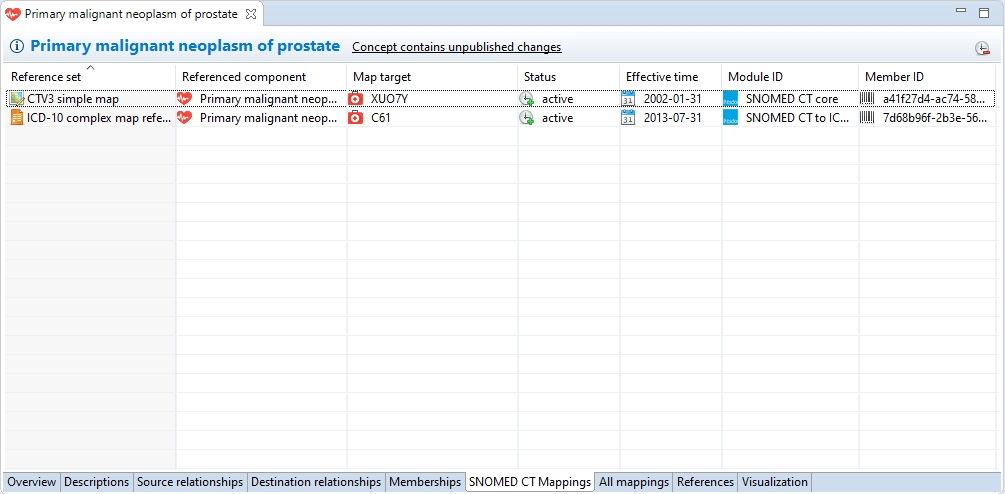
Task: Click the history clock icon at top right
Action: pyautogui.click(x=982, y=49)
